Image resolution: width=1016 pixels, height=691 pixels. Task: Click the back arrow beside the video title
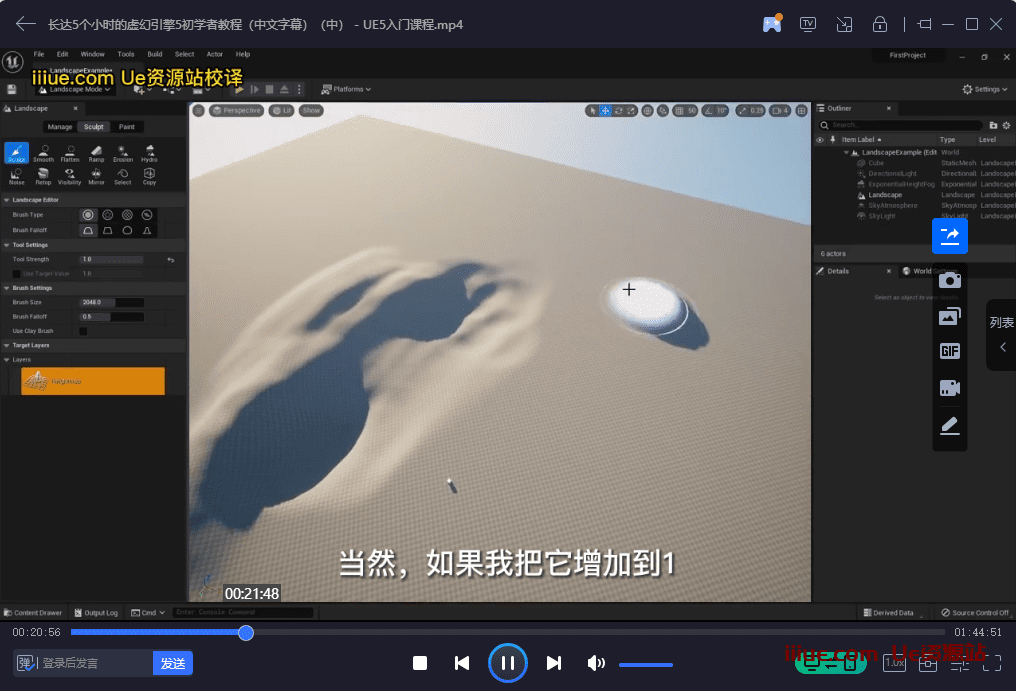(x=25, y=24)
